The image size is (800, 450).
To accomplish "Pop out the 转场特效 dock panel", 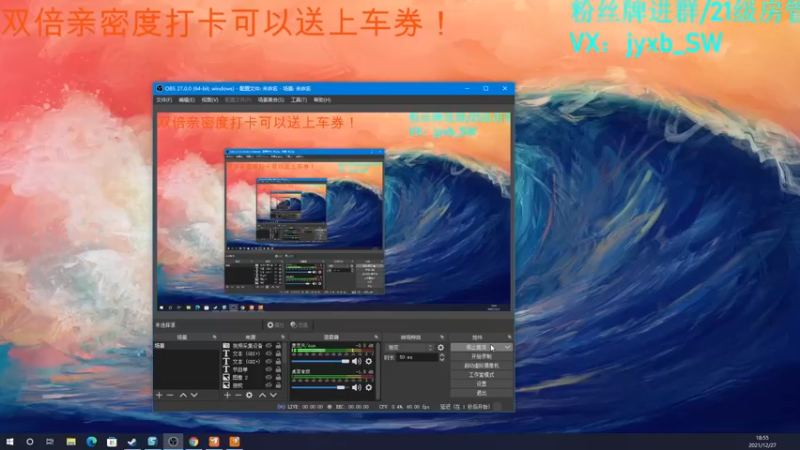I will [x=442, y=337].
